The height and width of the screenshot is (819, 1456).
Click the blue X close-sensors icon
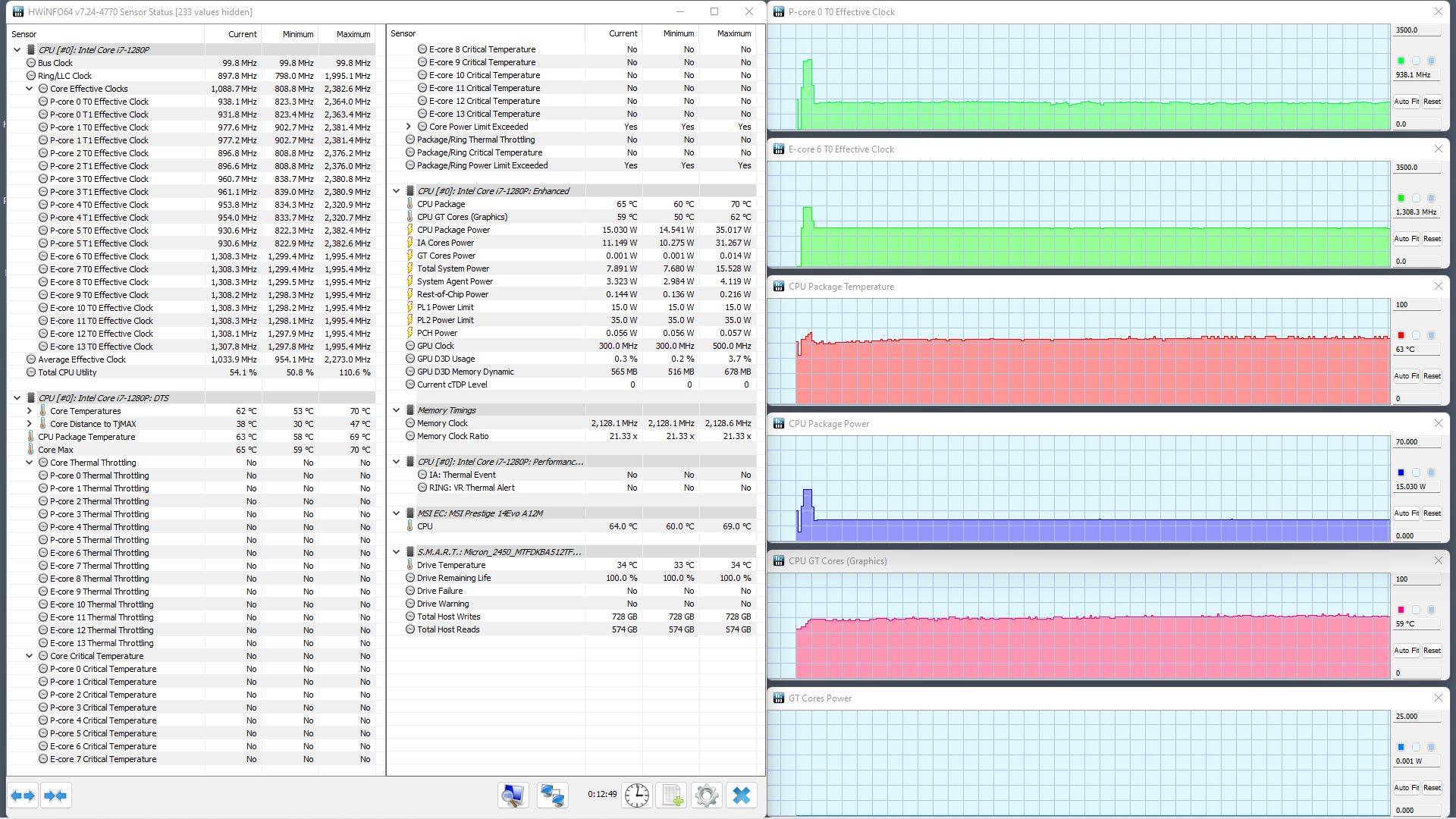(x=742, y=795)
